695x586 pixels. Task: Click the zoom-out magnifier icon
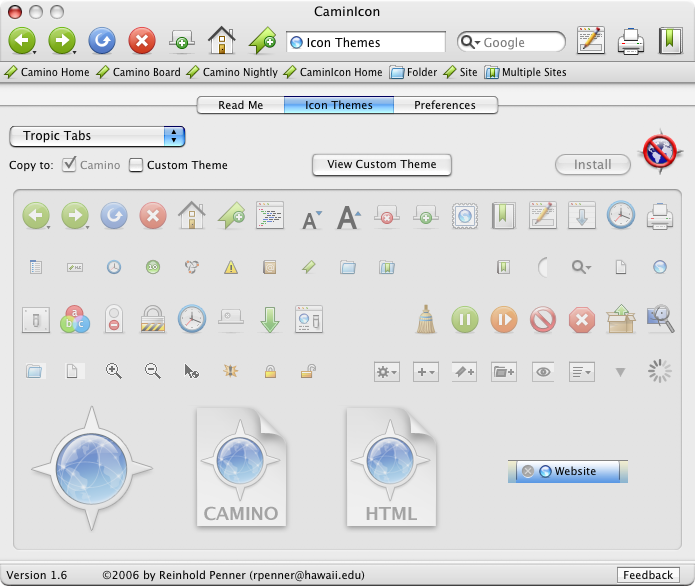[152, 371]
